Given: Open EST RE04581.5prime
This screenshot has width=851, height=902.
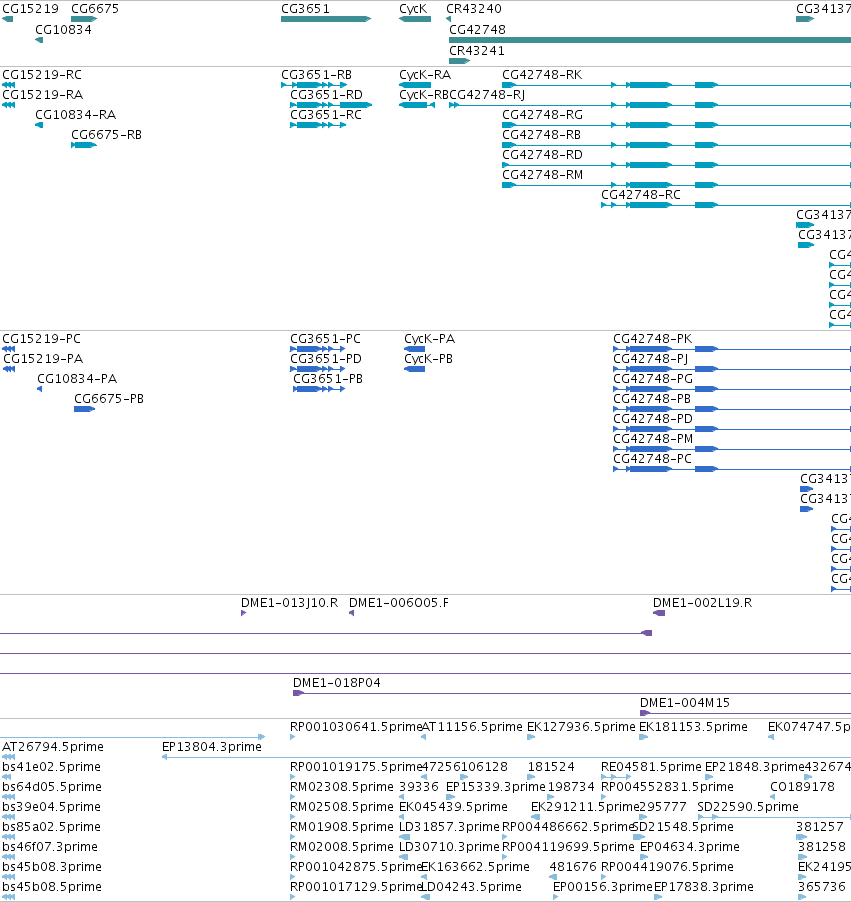Looking at the screenshot, I should coord(651,767).
